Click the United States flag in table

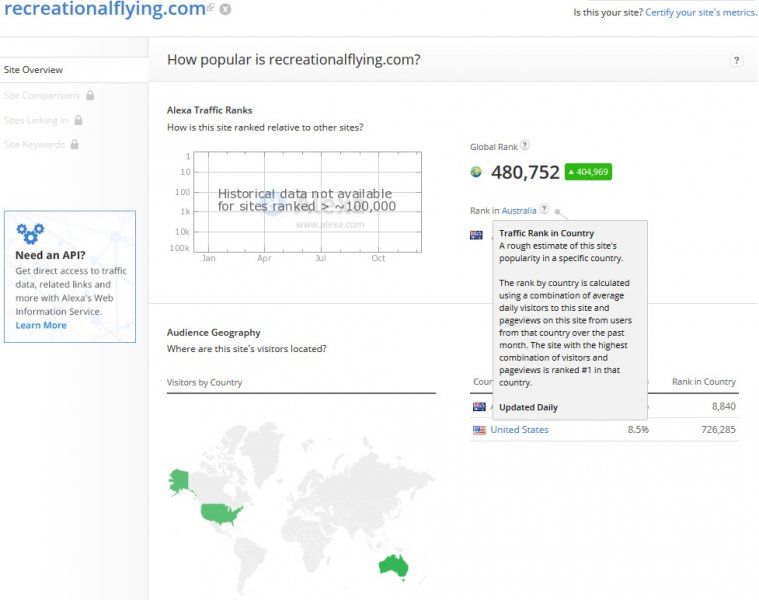click(479, 430)
